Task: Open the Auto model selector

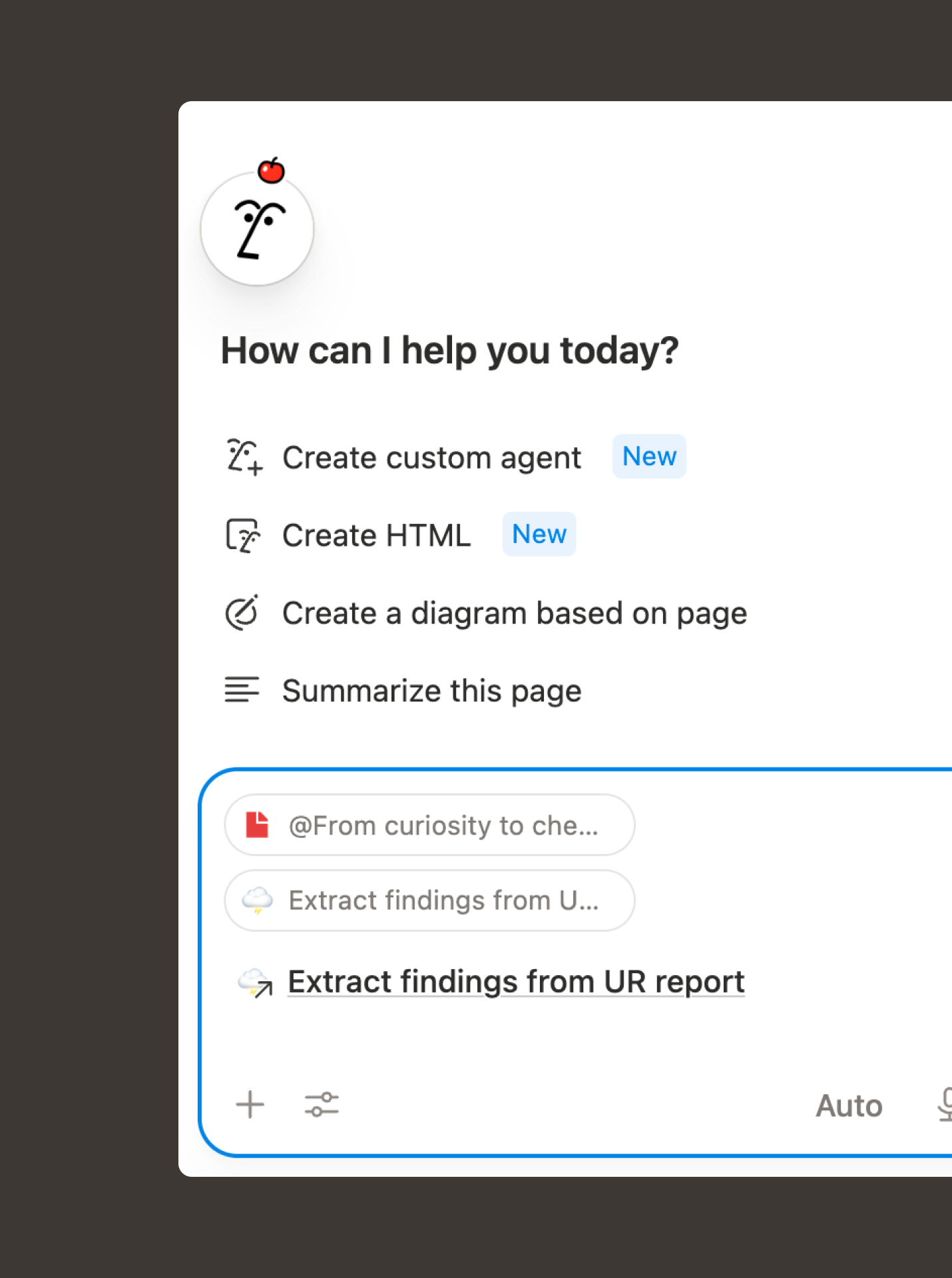Action: click(849, 1106)
